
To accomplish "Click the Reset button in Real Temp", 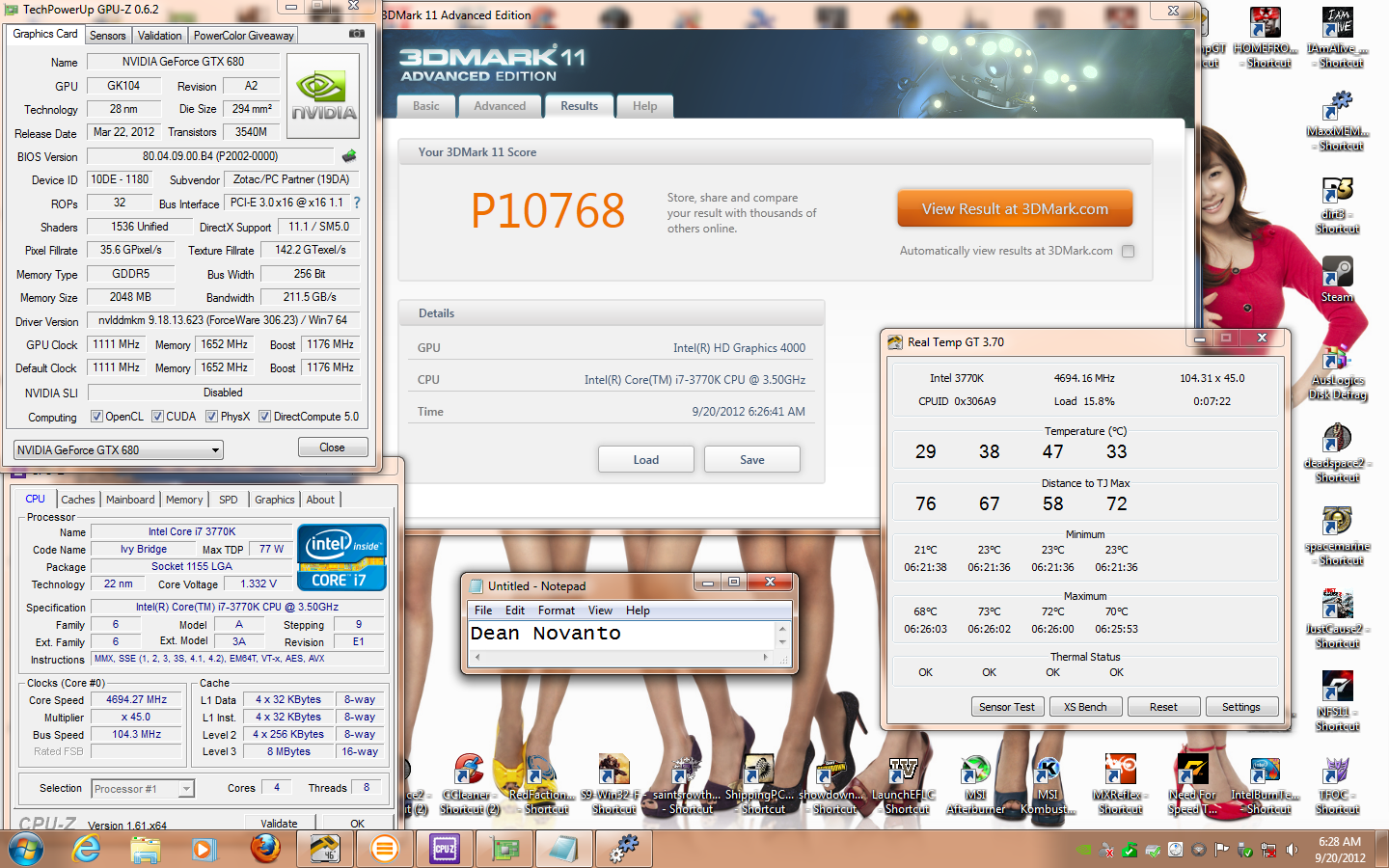I will click(x=1163, y=707).
